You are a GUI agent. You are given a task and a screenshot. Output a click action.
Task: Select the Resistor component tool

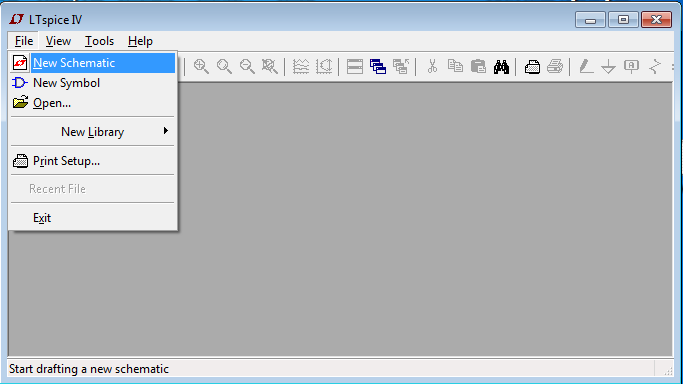(x=654, y=66)
